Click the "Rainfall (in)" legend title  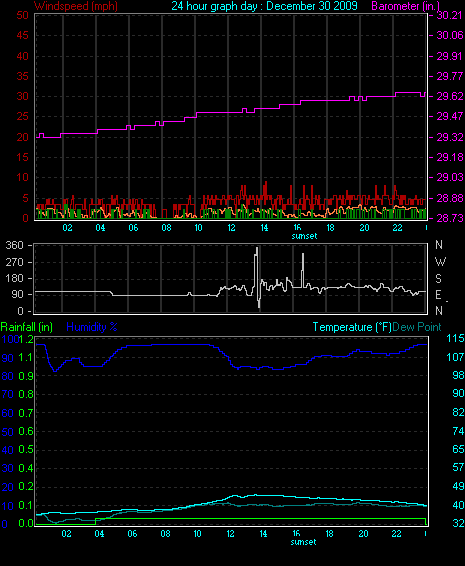(27, 327)
